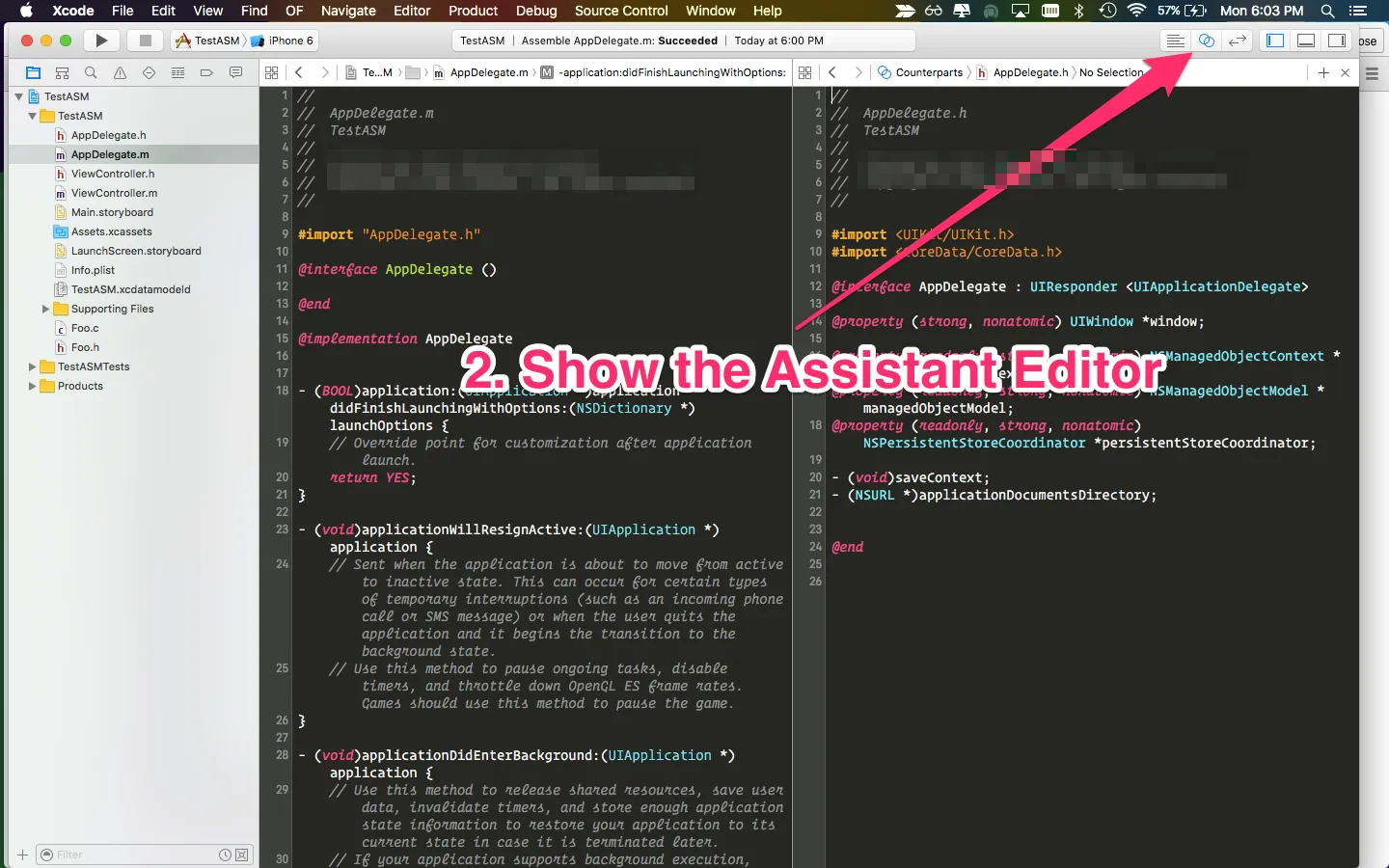Open the Breakpoint navigator

[x=206, y=72]
